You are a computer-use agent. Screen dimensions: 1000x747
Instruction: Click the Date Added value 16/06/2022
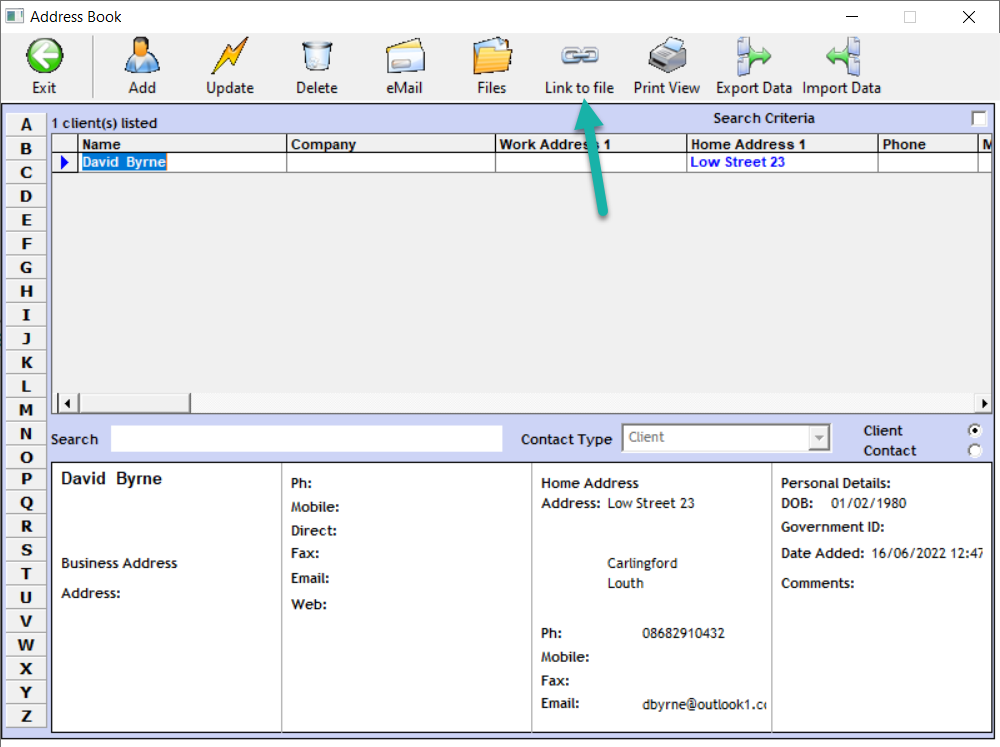tap(927, 553)
